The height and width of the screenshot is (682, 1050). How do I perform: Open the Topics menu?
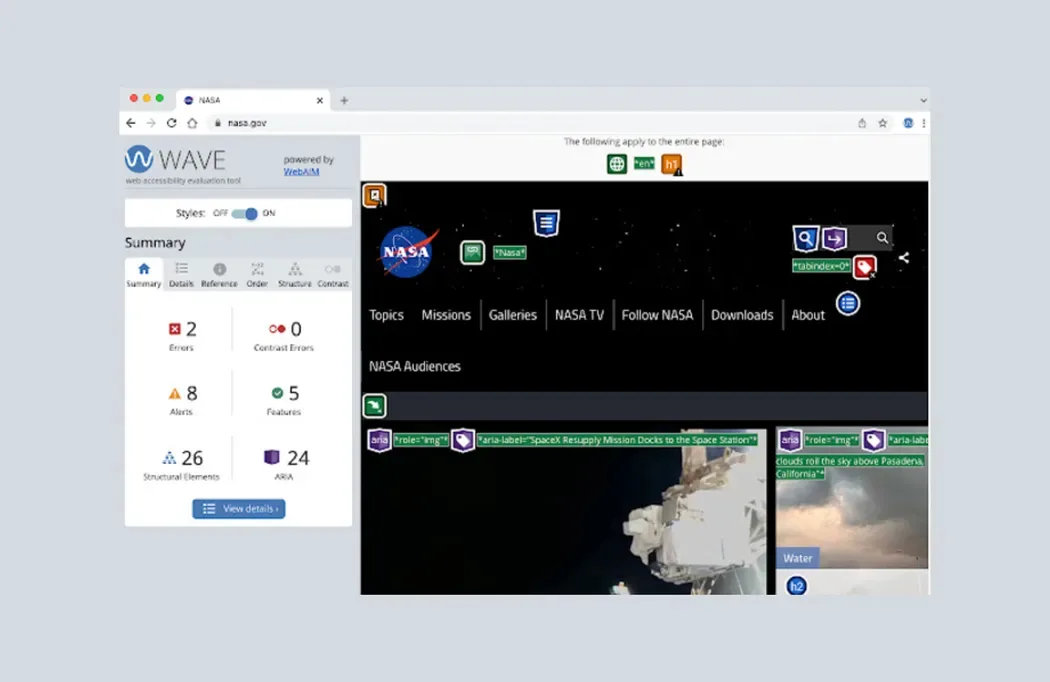coord(386,315)
